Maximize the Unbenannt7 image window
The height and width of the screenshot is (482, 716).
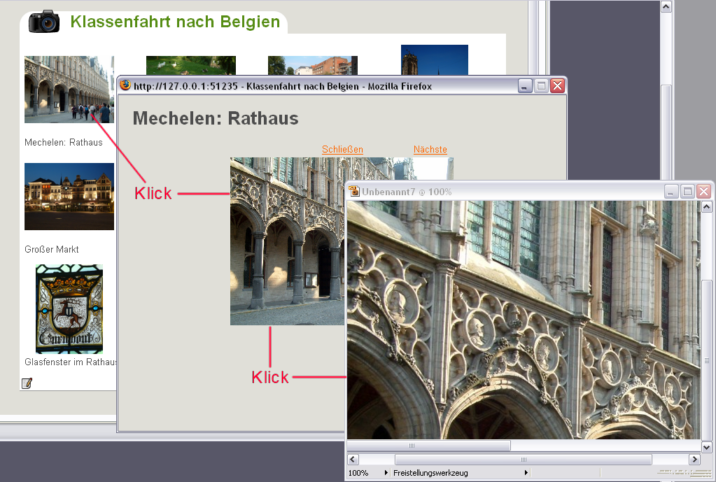pos(687,191)
